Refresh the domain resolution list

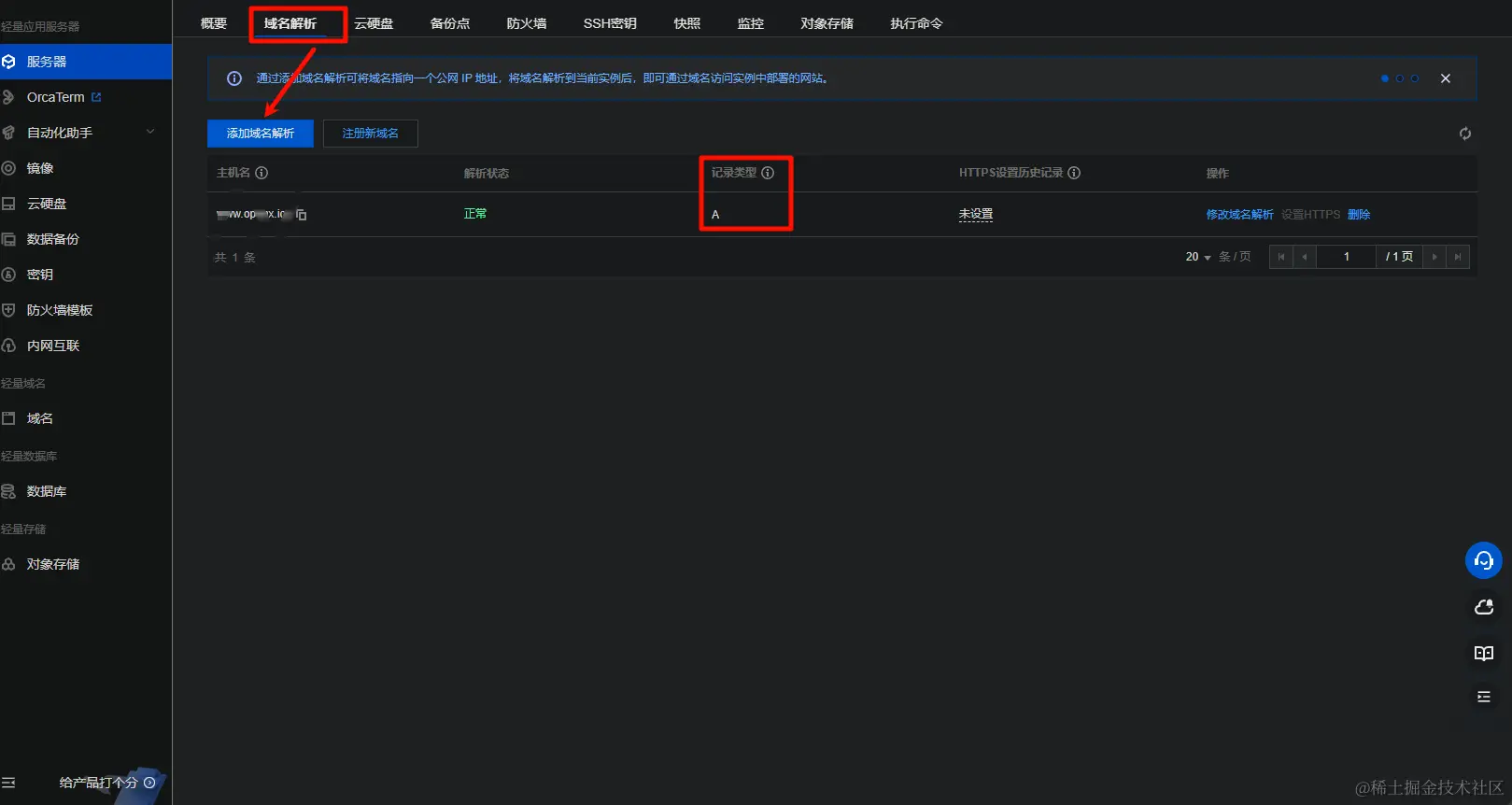point(1465,134)
